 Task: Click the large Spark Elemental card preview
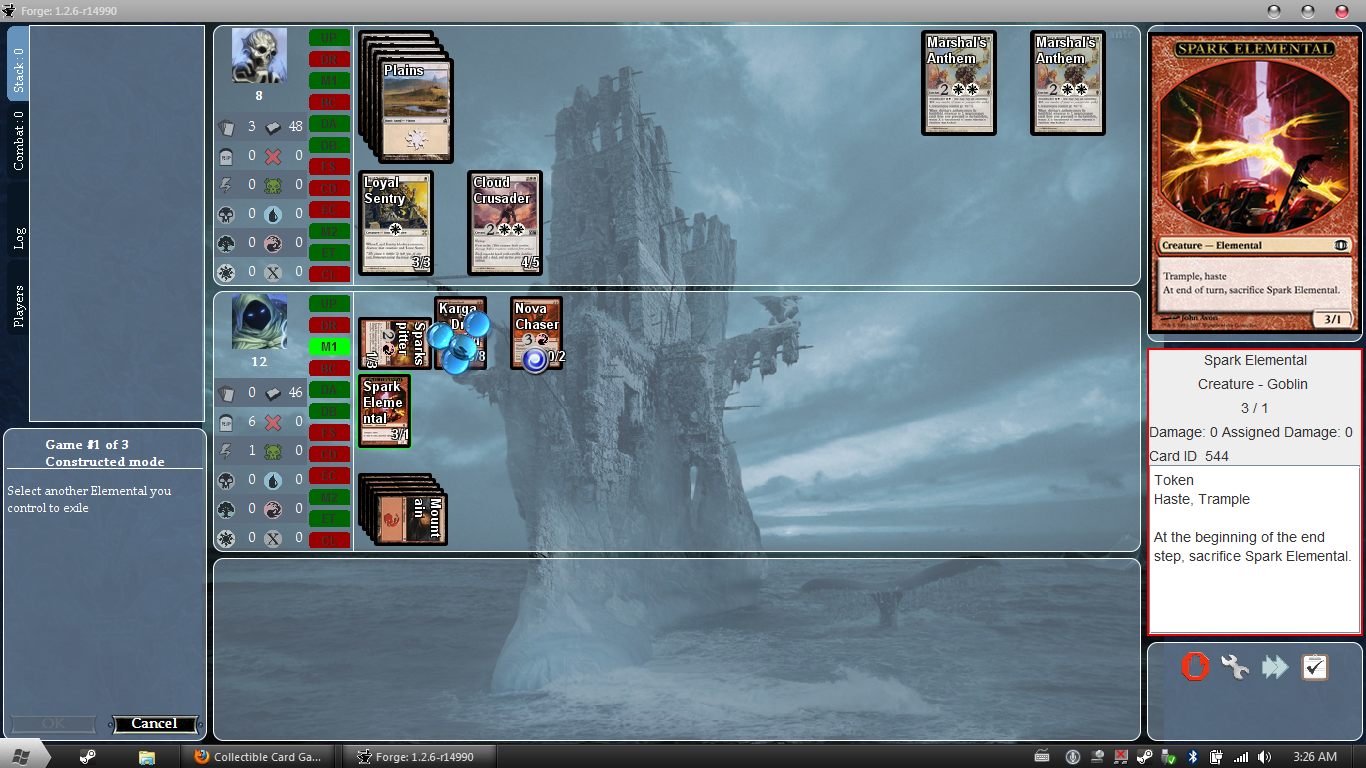(x=1254, y=183)
